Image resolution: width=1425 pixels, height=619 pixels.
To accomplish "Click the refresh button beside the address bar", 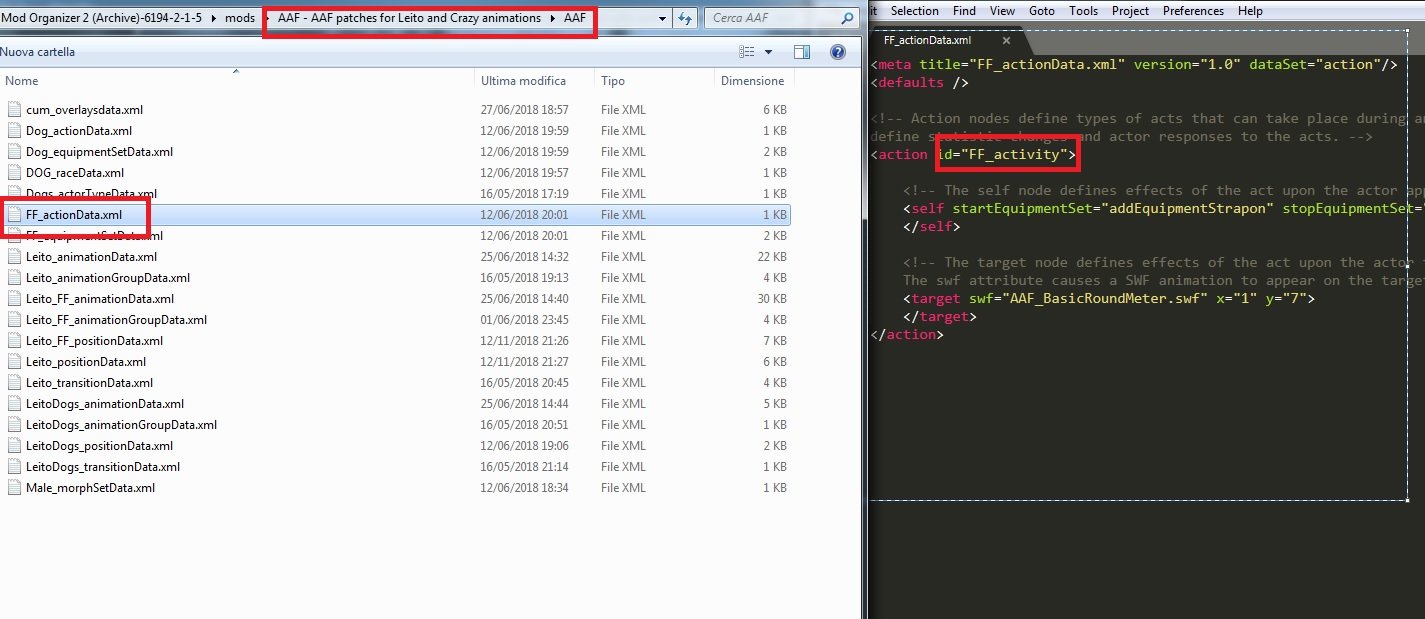I will click(685, 18).
